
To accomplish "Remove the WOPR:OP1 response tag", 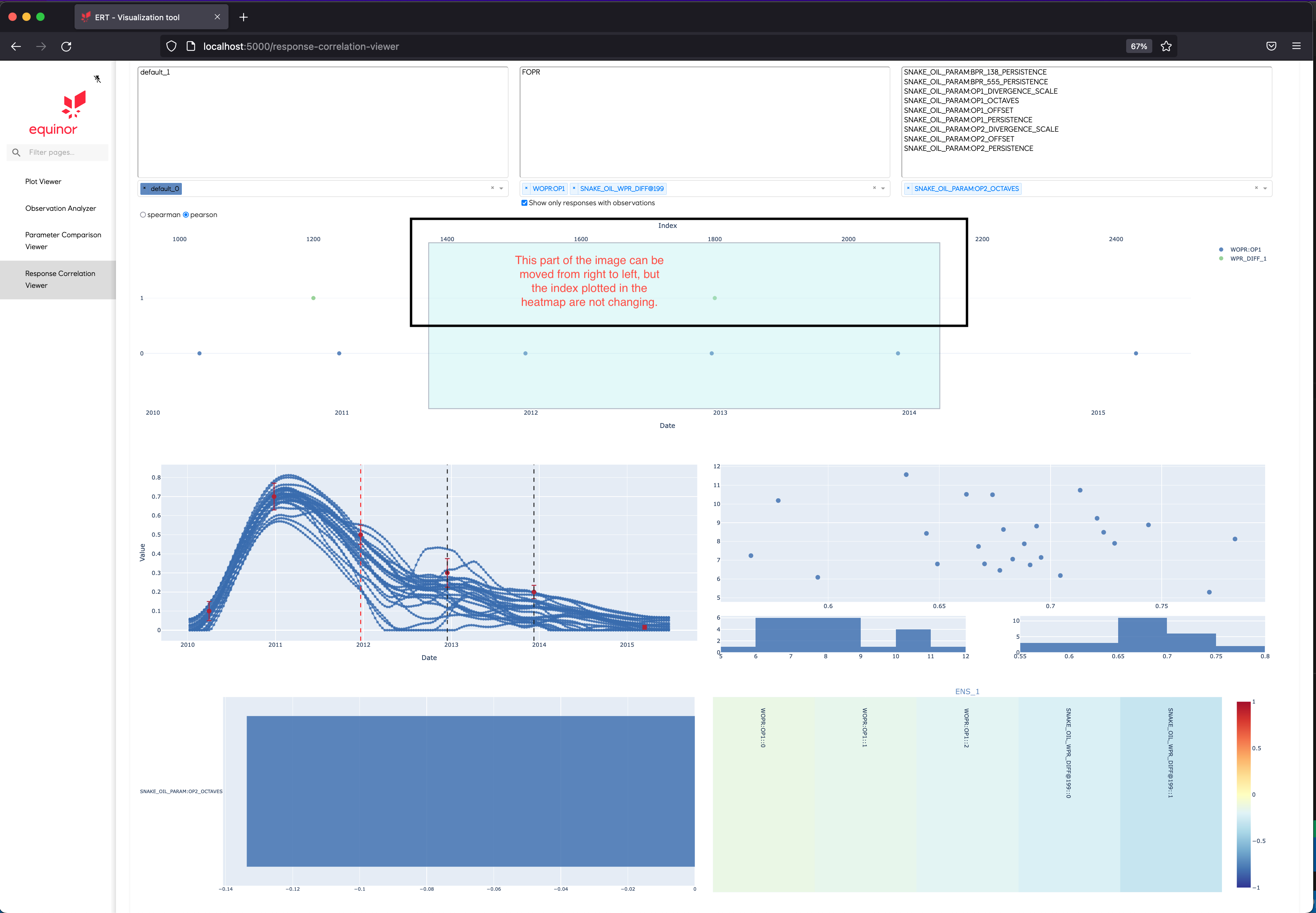I will pos(527,188).
